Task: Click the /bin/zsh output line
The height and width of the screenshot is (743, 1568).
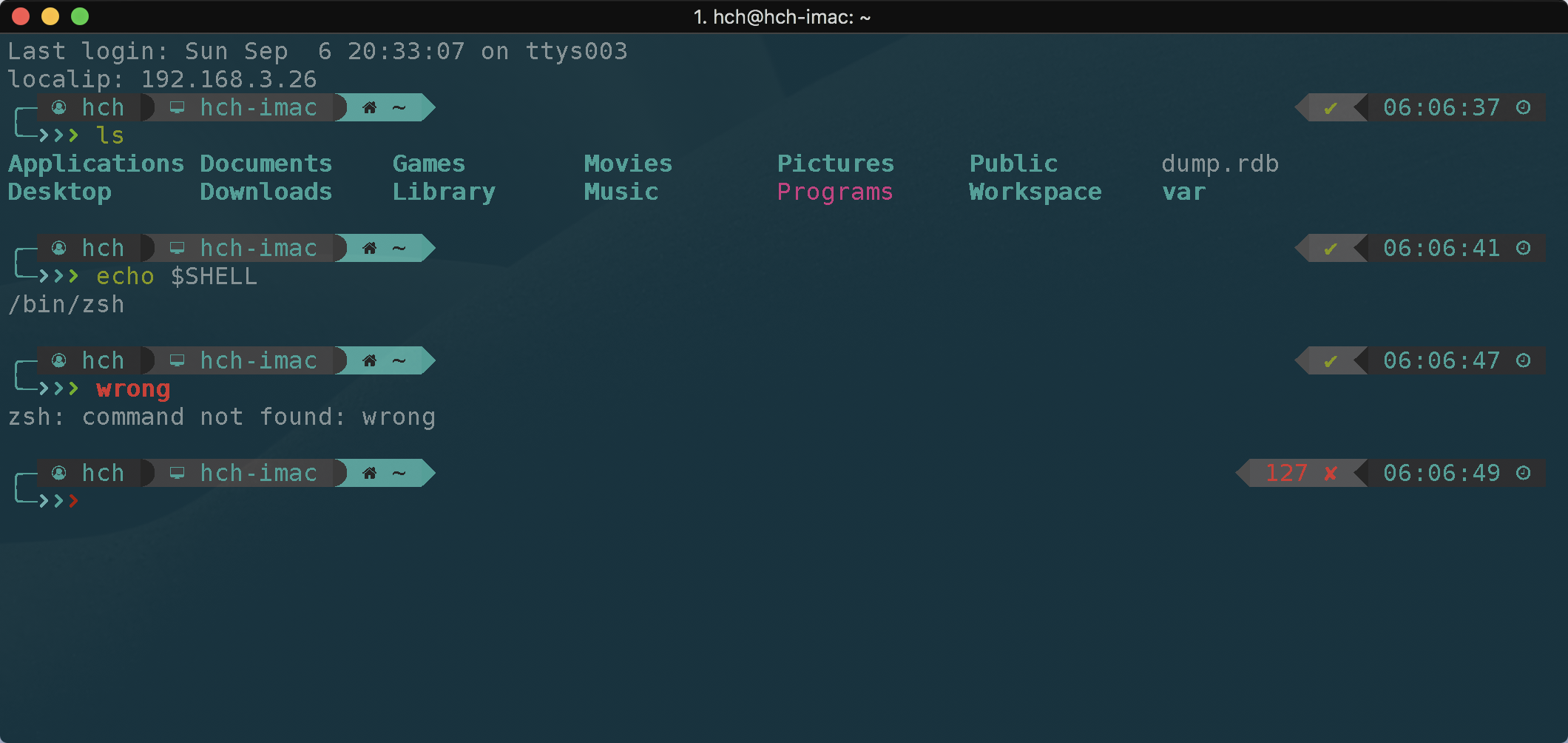Action: pos(67,304)
